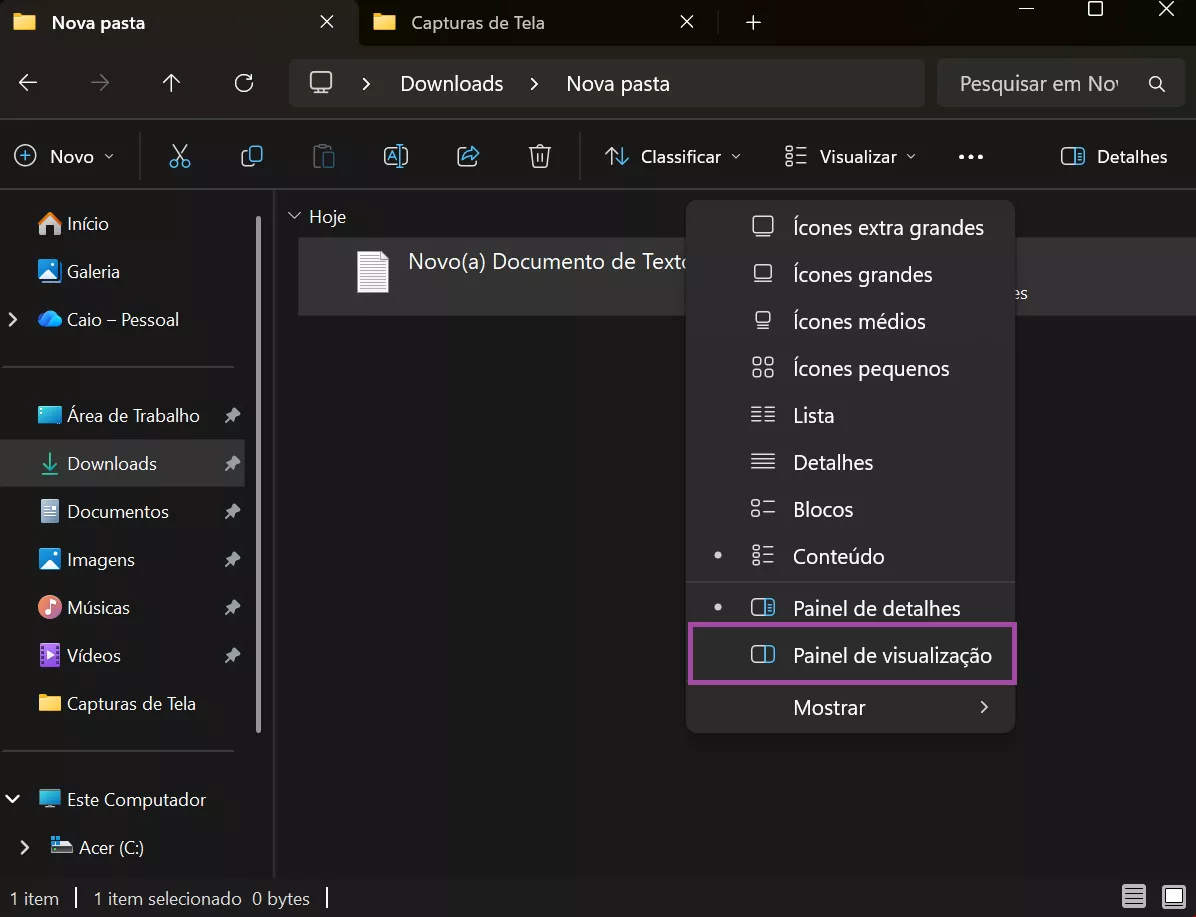Enable Painel de visualização
The width and height of the screenshot is (1196, 917).
tap(891, 655)
